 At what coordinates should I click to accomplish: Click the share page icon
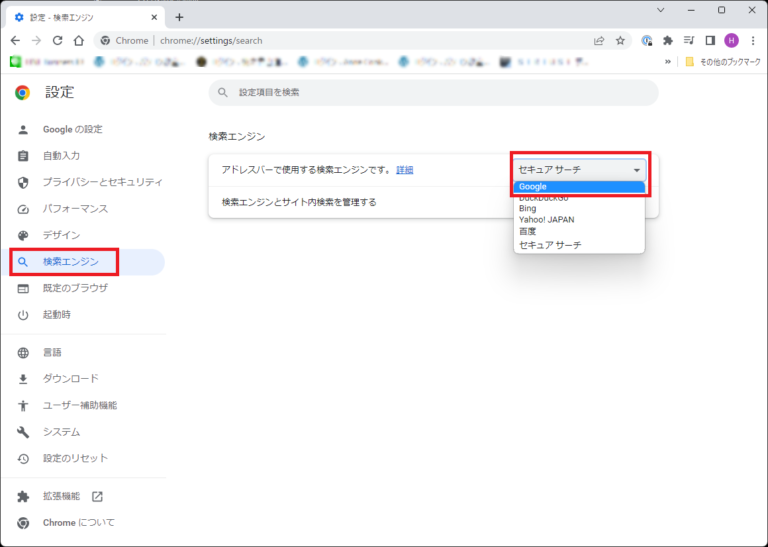[x=599, y=41]
